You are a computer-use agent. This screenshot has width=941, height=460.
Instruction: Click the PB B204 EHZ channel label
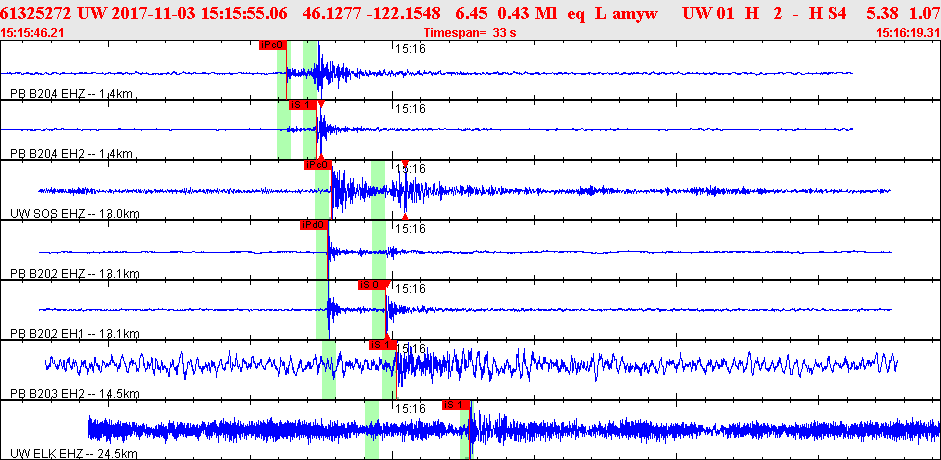pyautogui.click(x=71, y=94)
